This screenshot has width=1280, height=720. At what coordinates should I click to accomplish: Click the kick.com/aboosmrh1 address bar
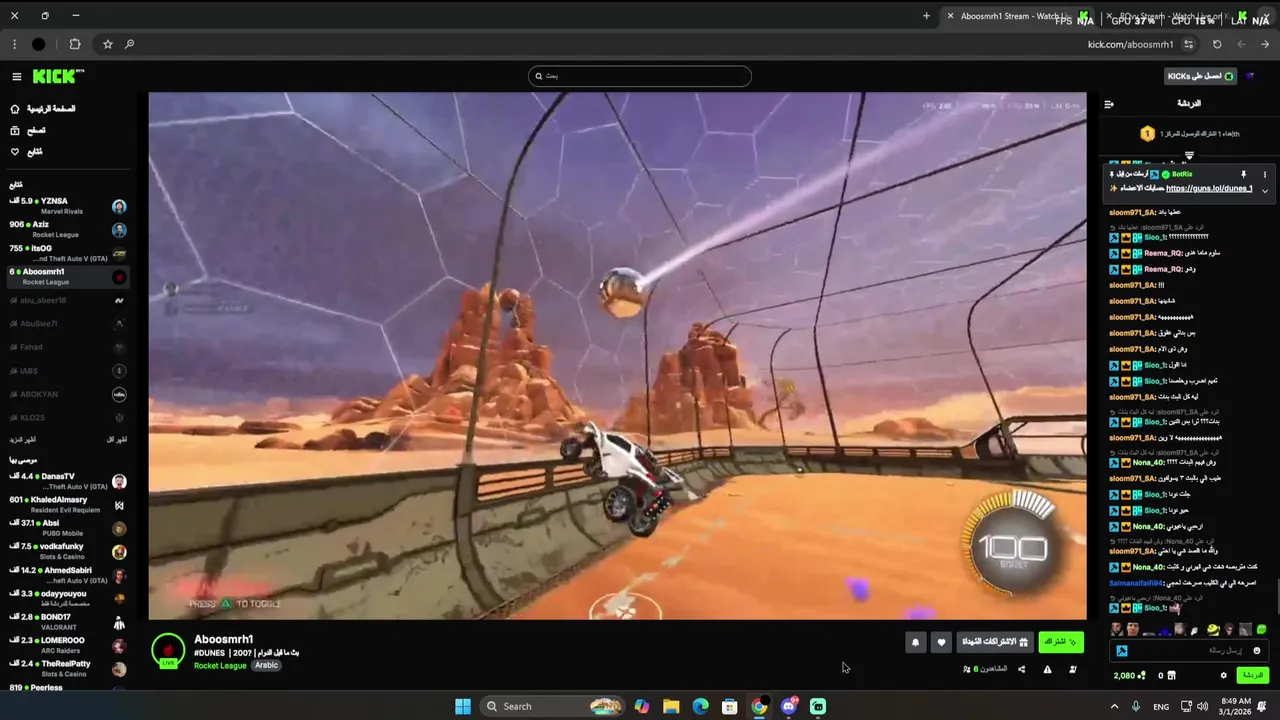click(1131, 44)
